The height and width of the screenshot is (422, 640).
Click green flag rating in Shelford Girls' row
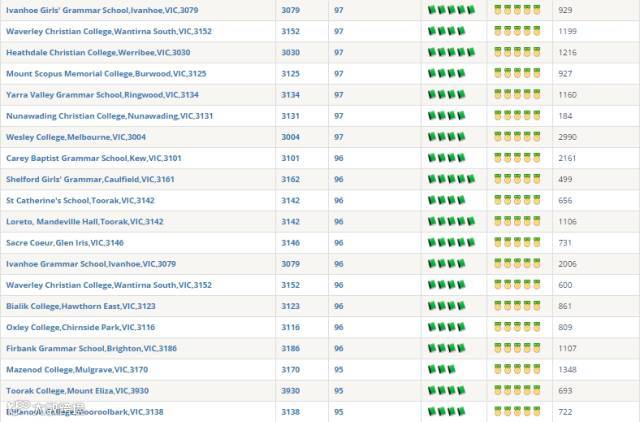(x=451, y=179)
